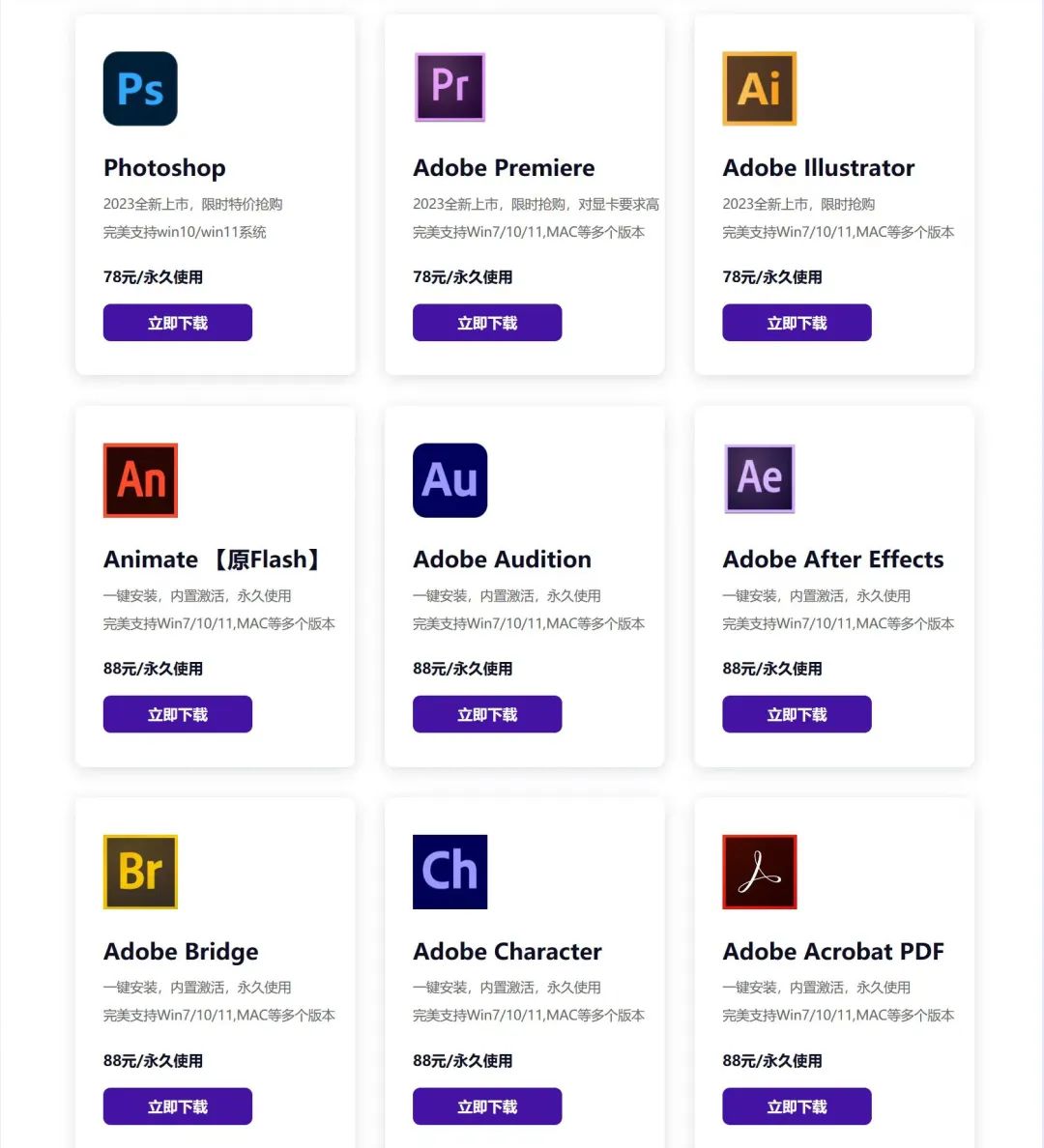Click 立即下载 for Adobe Illustrator

click(797, 323)
